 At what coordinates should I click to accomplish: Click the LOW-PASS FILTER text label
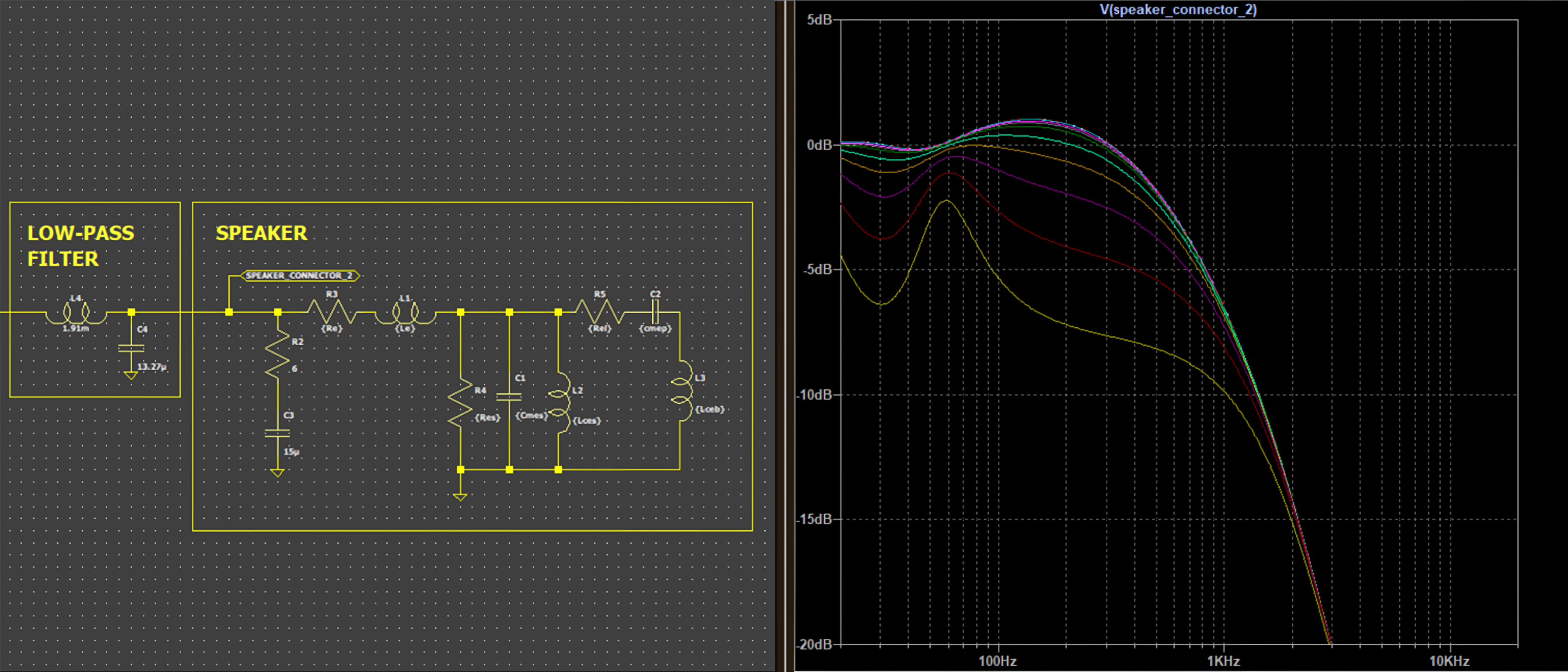click(80, 246)
